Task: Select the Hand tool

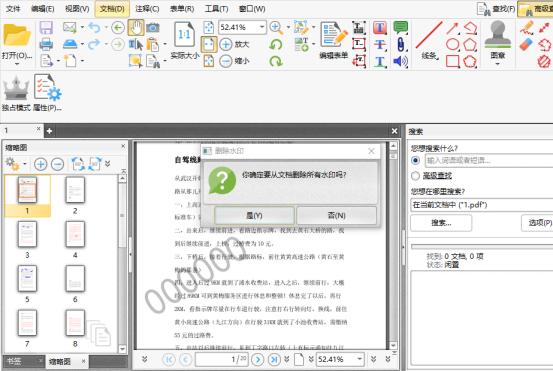Action: pos(136,28)
